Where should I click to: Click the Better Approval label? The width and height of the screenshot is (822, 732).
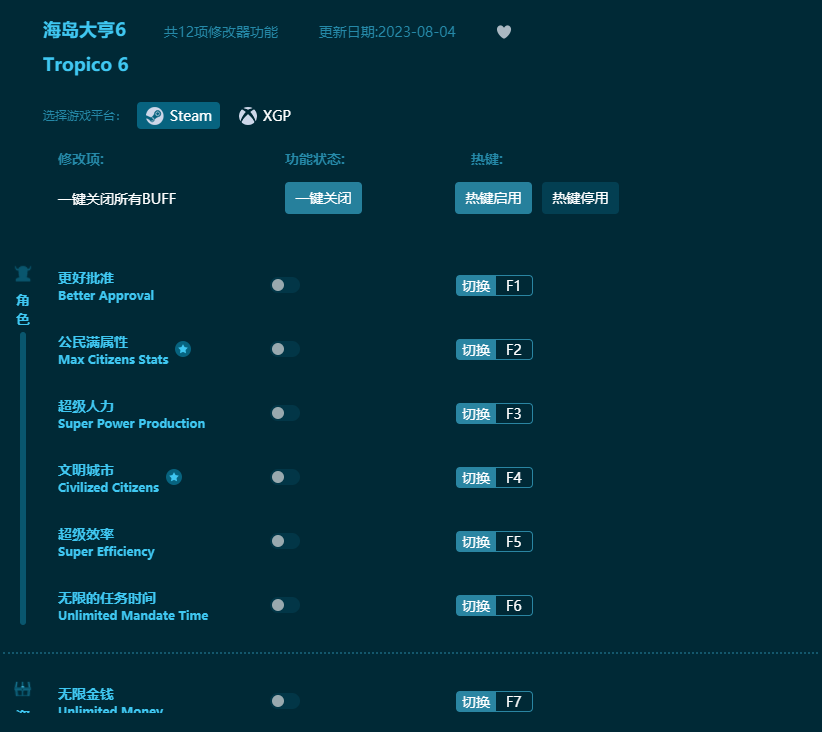[106, 296]
